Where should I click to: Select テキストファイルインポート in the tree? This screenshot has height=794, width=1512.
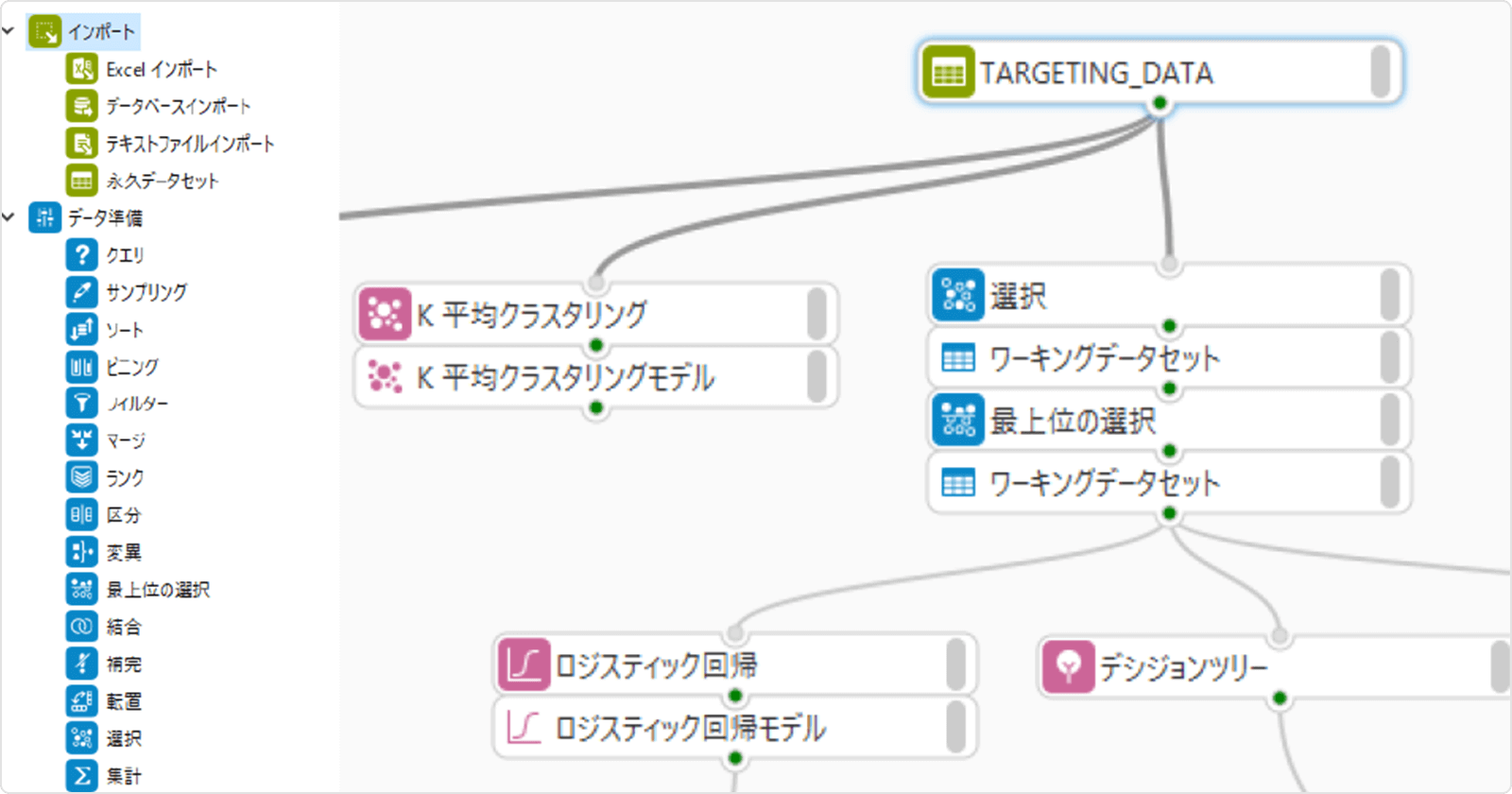190,144
